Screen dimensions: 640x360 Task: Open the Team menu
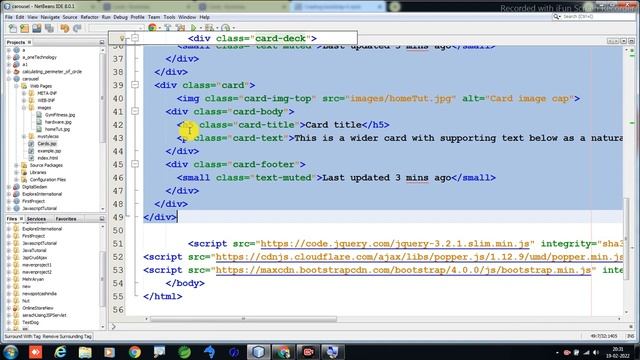pos(154,17)
